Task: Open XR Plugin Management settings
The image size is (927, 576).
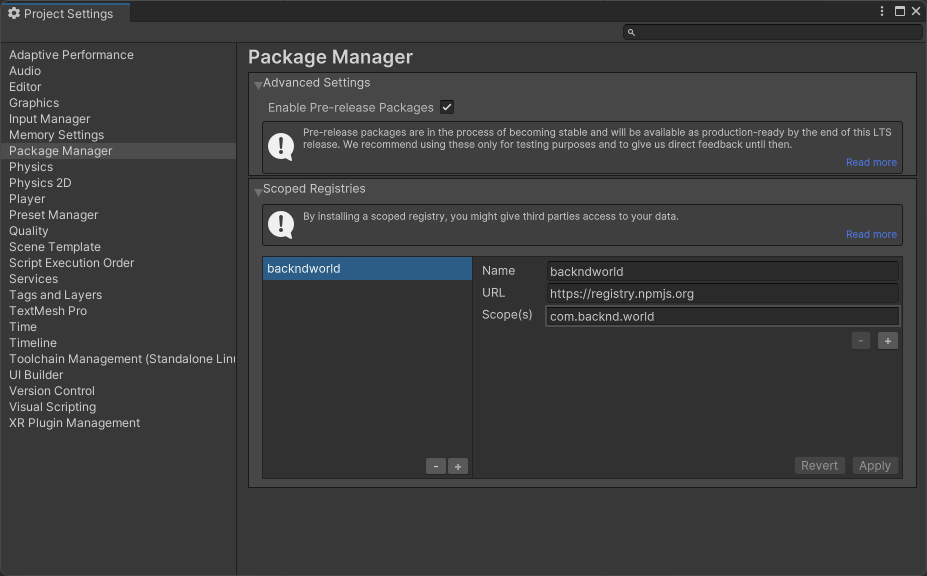Action: click(x=118, y=422)
